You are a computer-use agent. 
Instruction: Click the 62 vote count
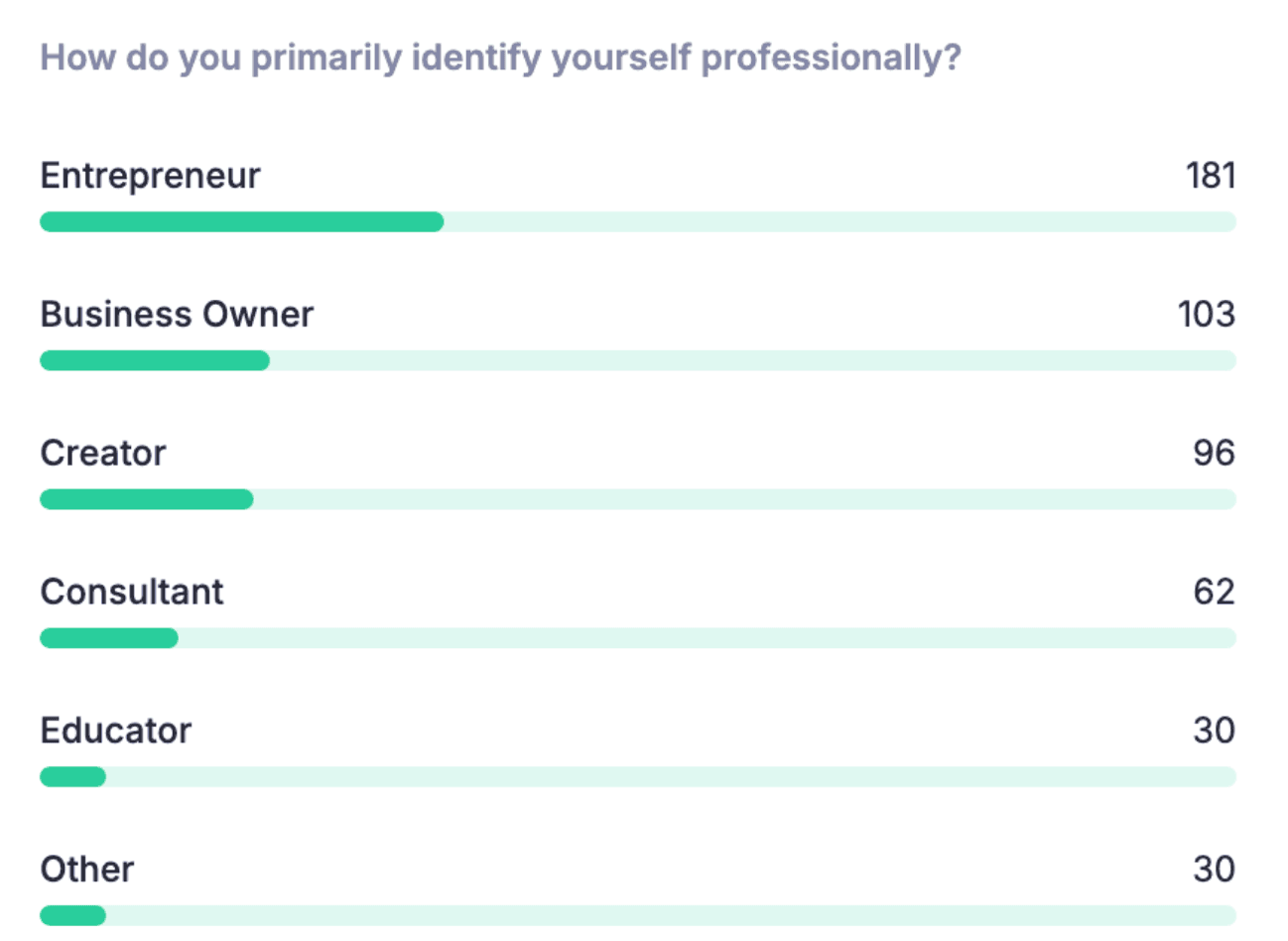1215,593
